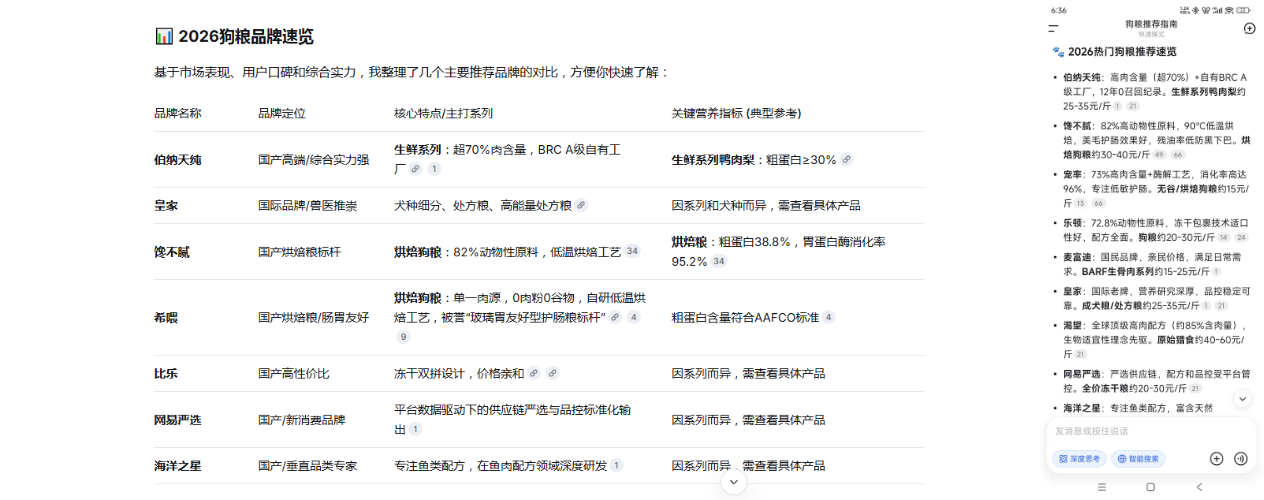Tap the battery indicator in the phone status bar
This screenshot has height=500, width=1264.
pos(1244,9)
